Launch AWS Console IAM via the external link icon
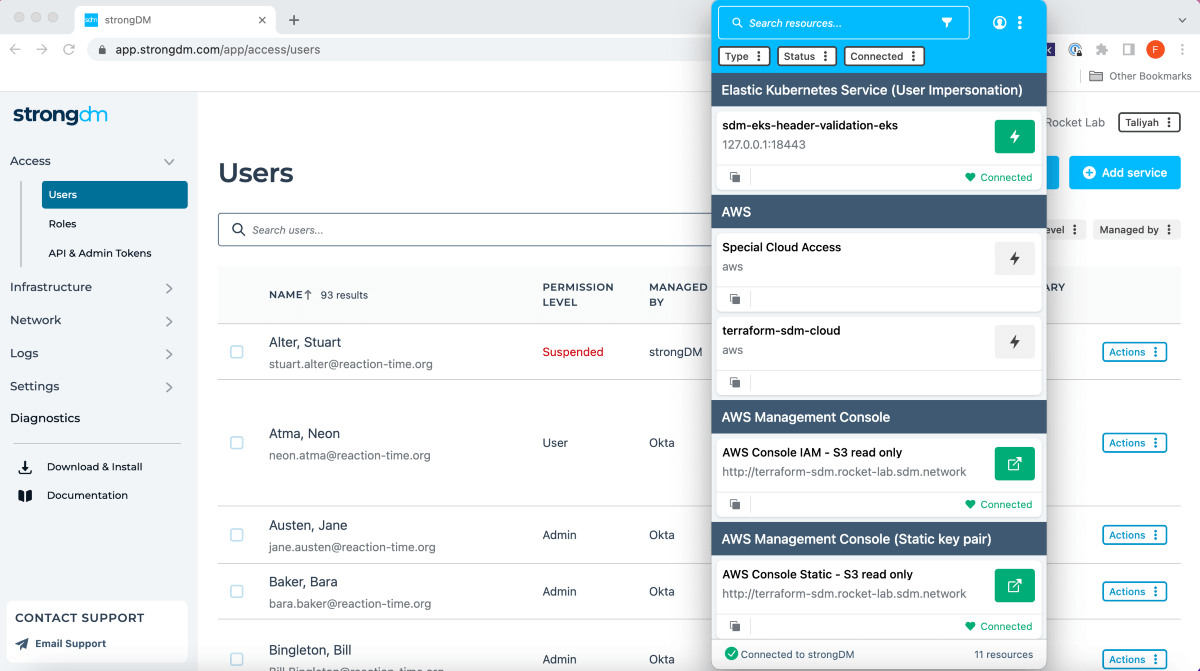The image size is (1200, 671). point(1014,463)
